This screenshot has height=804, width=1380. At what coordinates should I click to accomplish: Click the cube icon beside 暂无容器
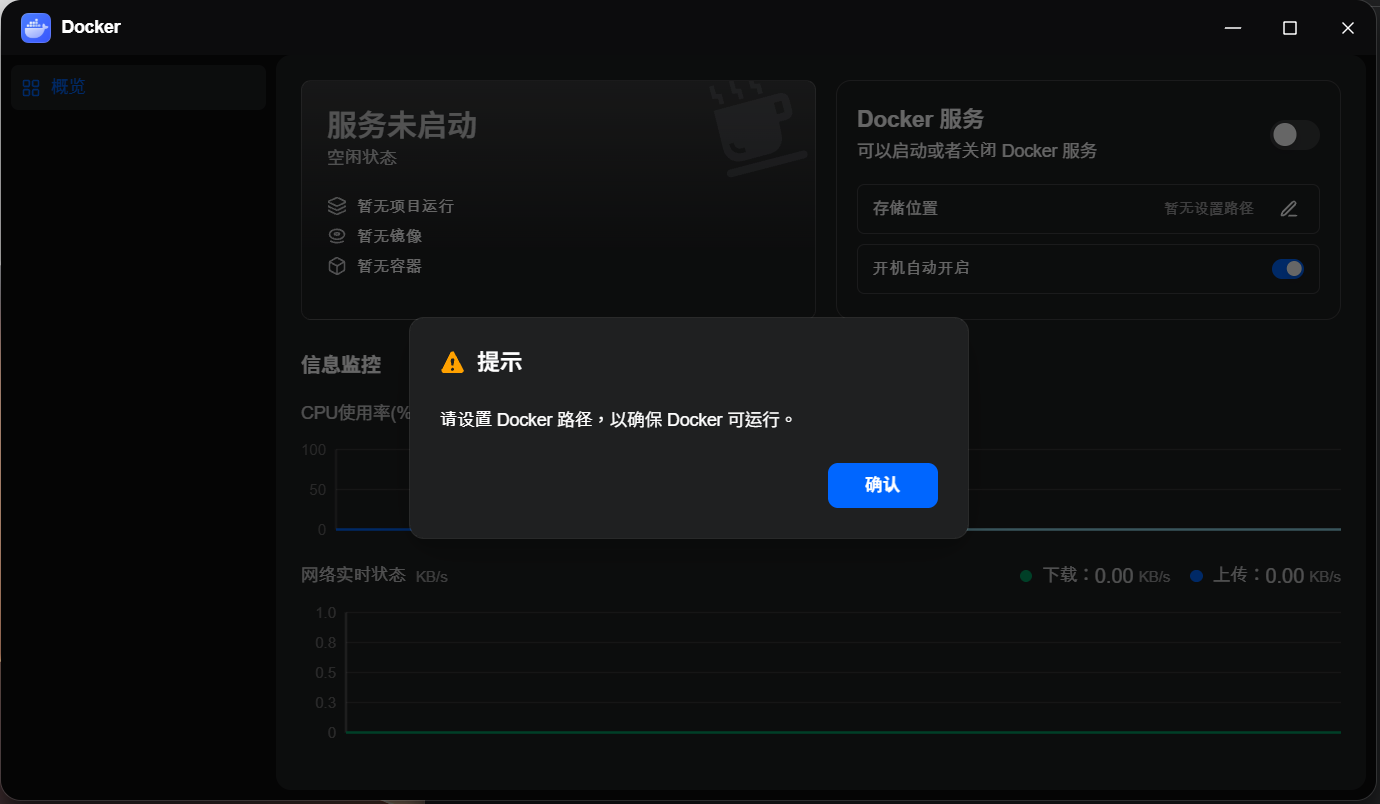coord(337,266)
